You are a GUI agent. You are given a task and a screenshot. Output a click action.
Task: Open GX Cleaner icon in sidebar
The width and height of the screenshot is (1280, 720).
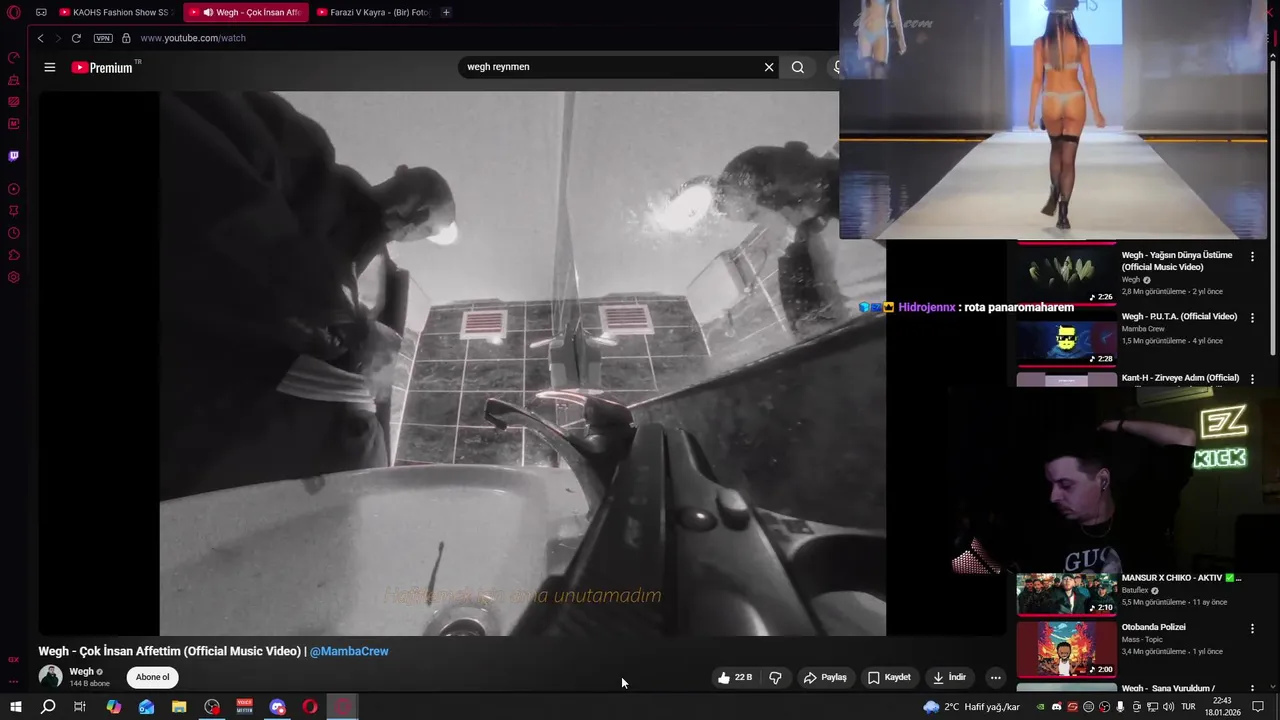[14, 80]
